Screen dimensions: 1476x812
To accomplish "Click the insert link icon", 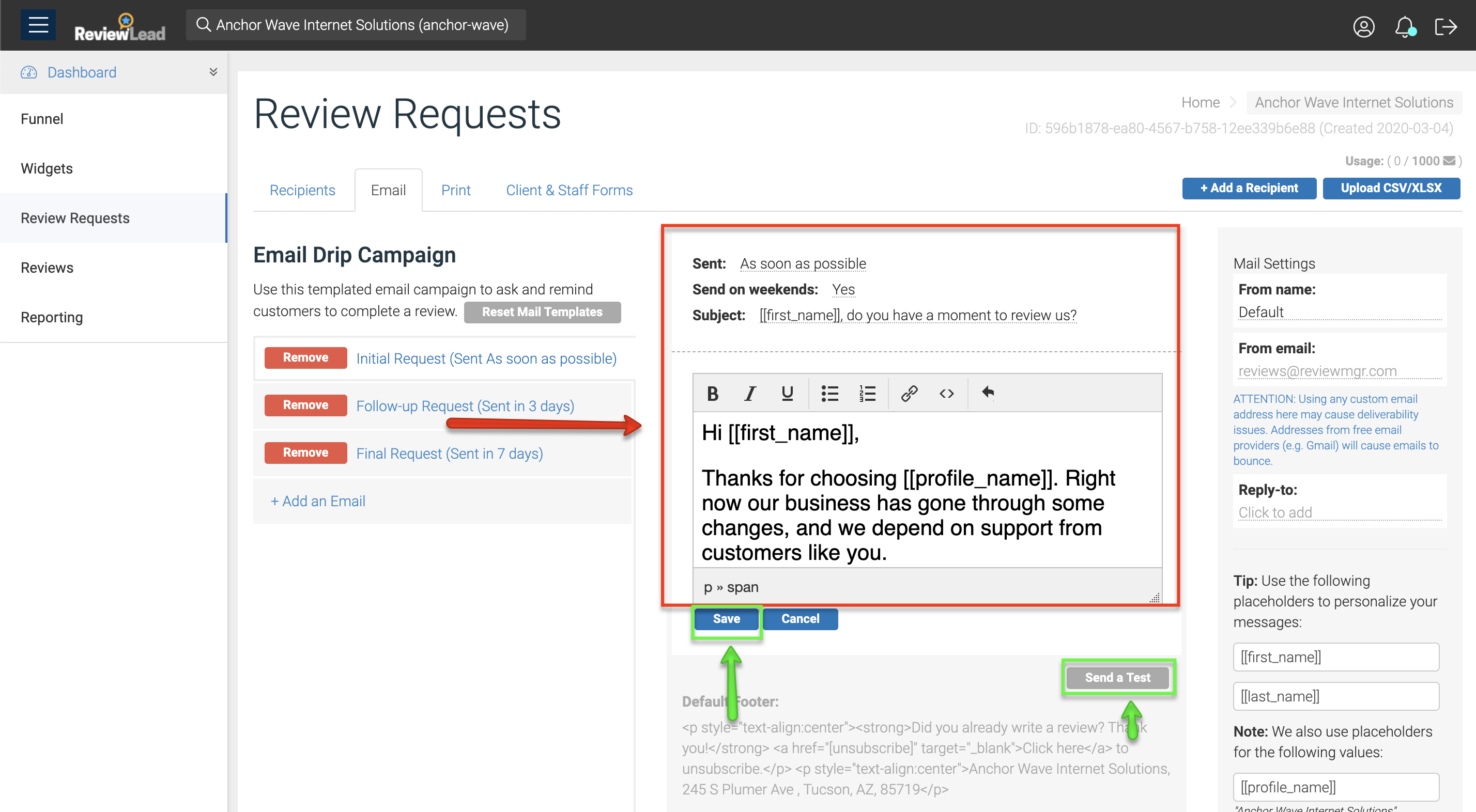I will (x=910, y=394).
